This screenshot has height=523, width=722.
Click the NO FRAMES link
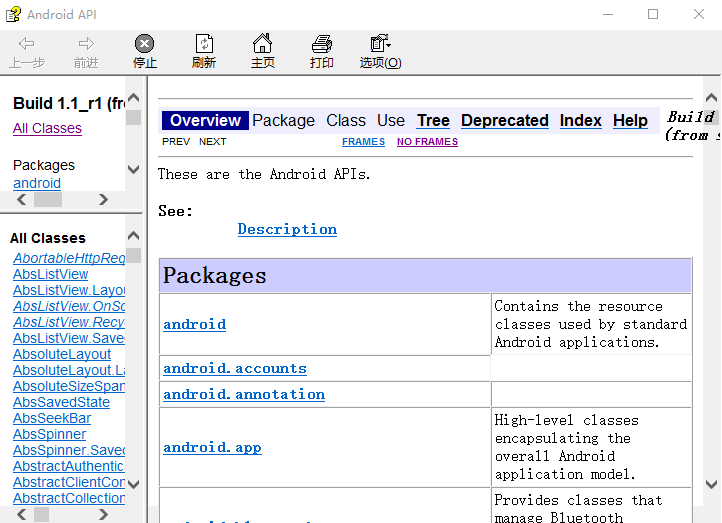427,142
